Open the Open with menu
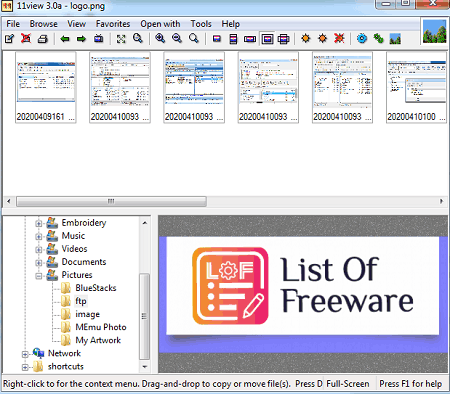The image size is (450, 394). pos(160,24)
